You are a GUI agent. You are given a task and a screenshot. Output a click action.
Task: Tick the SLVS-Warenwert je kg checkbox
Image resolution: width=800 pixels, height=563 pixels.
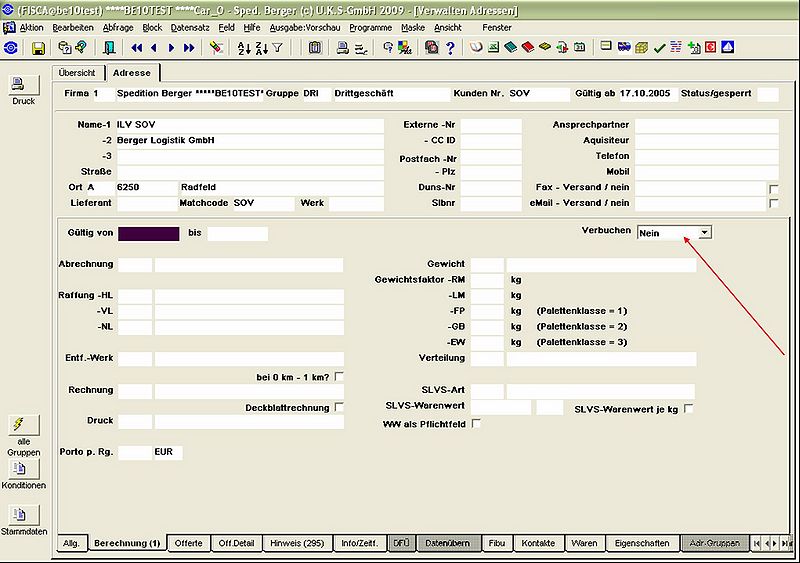tap(688, 409)
